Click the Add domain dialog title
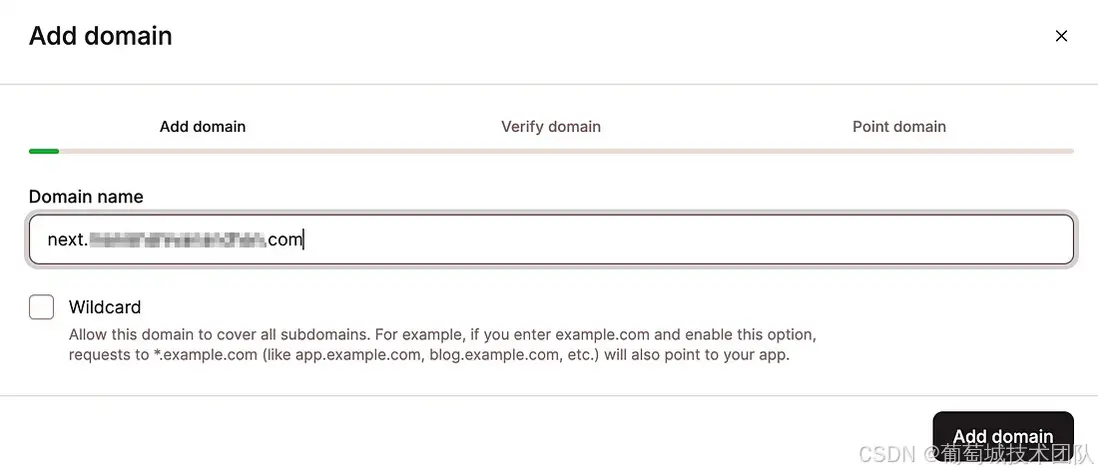 pyautogui.click(x=100, y=36)
